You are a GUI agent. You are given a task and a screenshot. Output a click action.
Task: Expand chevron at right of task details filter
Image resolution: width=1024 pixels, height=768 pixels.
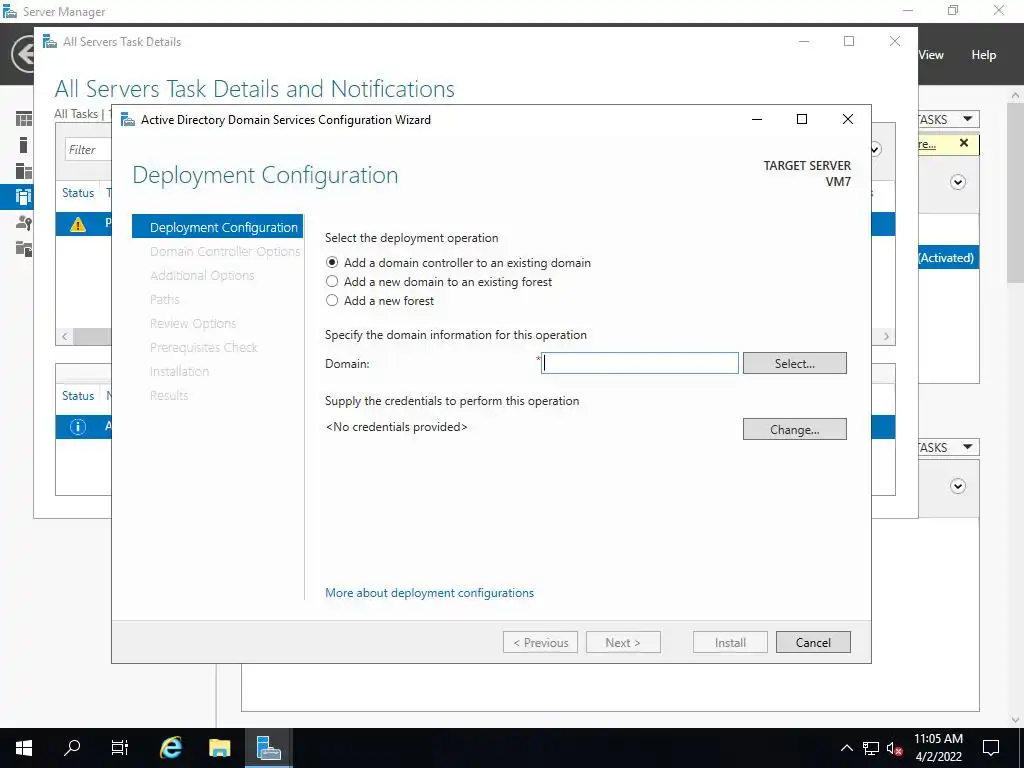click(x=875, y=150)
